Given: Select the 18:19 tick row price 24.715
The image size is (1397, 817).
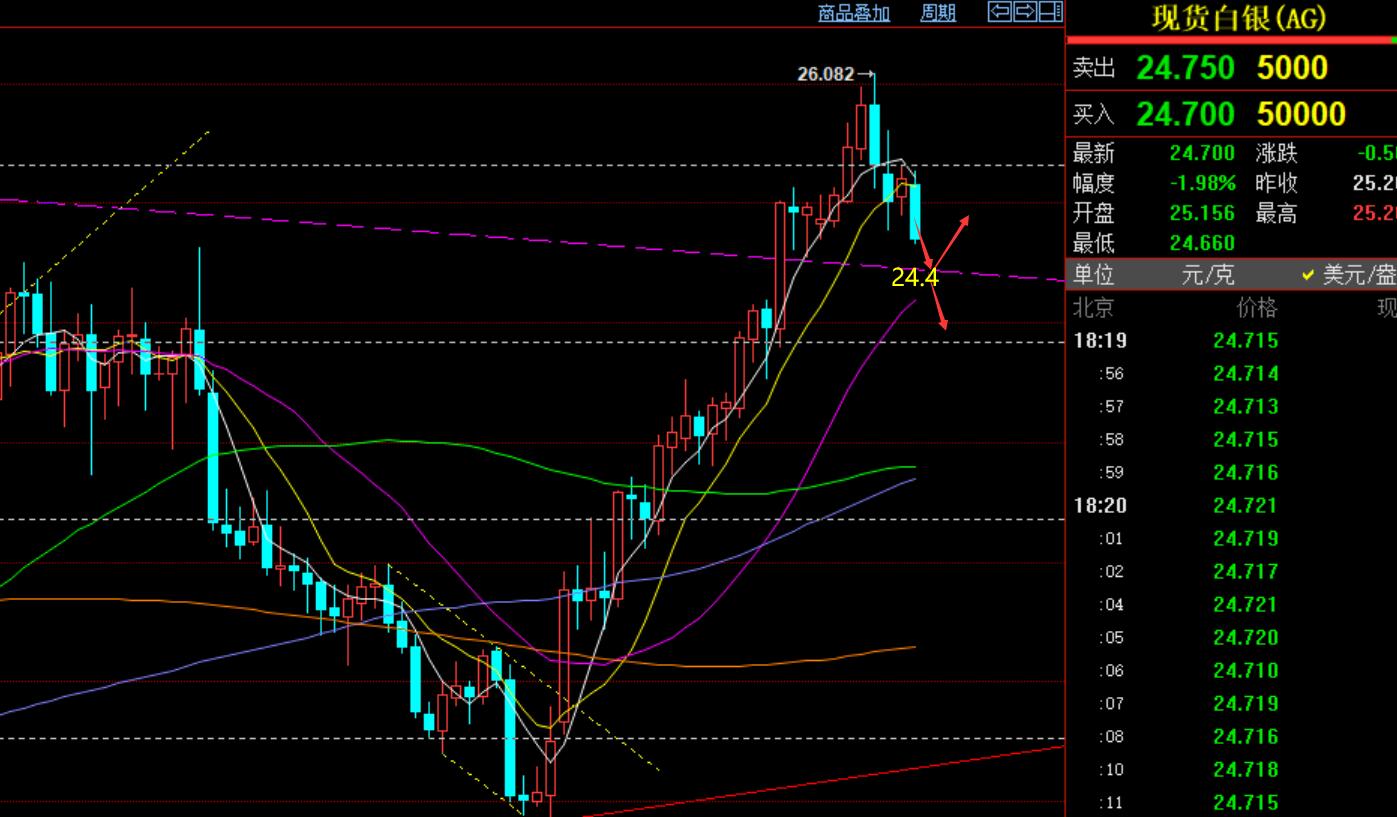Looking at the screenshot, I should (x=1245, y=340).
